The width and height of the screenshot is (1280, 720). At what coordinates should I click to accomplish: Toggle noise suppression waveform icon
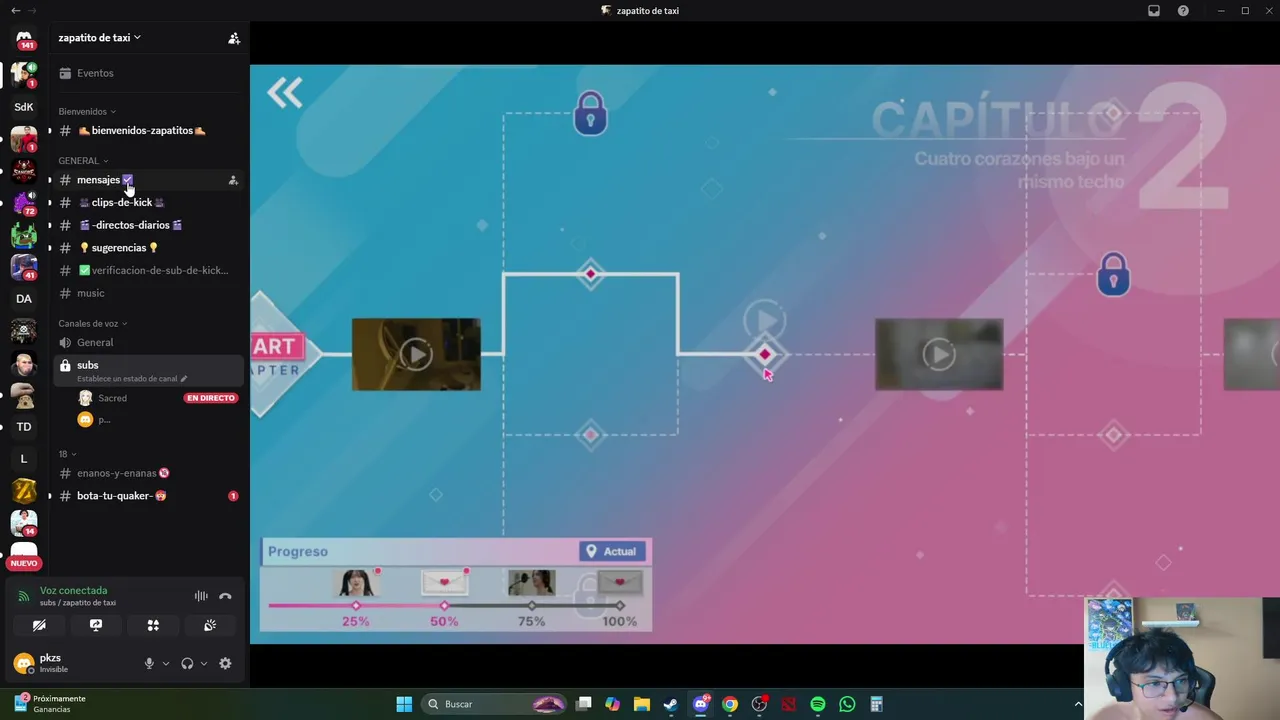click(x=201, y=596)
